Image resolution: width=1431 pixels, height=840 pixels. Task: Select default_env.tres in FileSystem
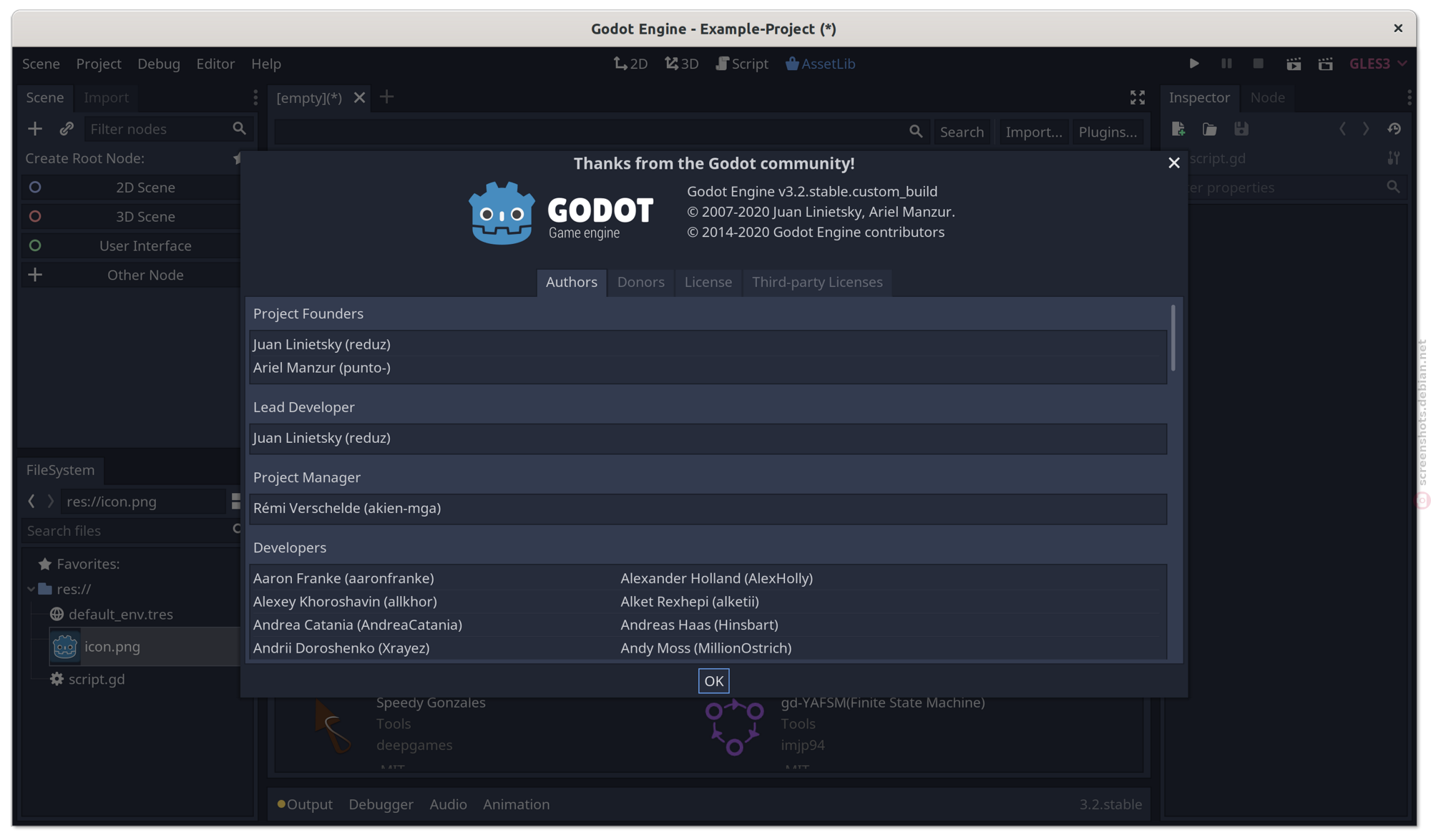(x=120, y=615)
